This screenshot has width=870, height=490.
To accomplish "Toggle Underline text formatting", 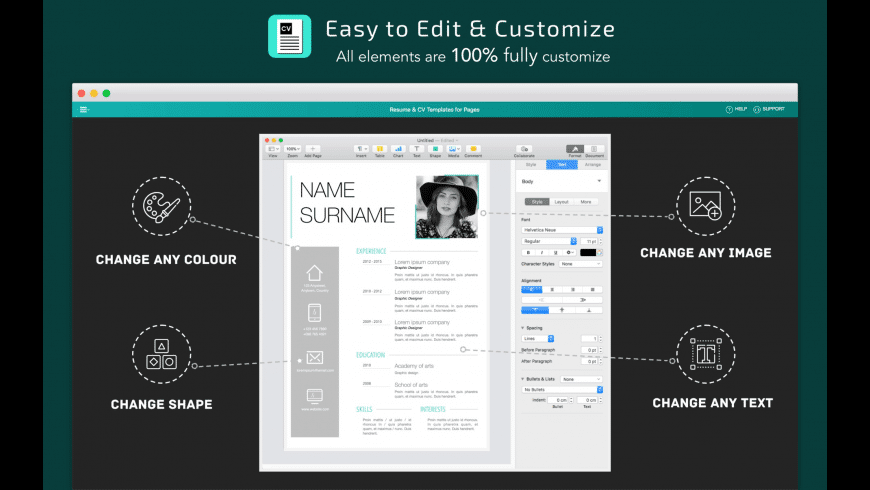I will [555, 252].
